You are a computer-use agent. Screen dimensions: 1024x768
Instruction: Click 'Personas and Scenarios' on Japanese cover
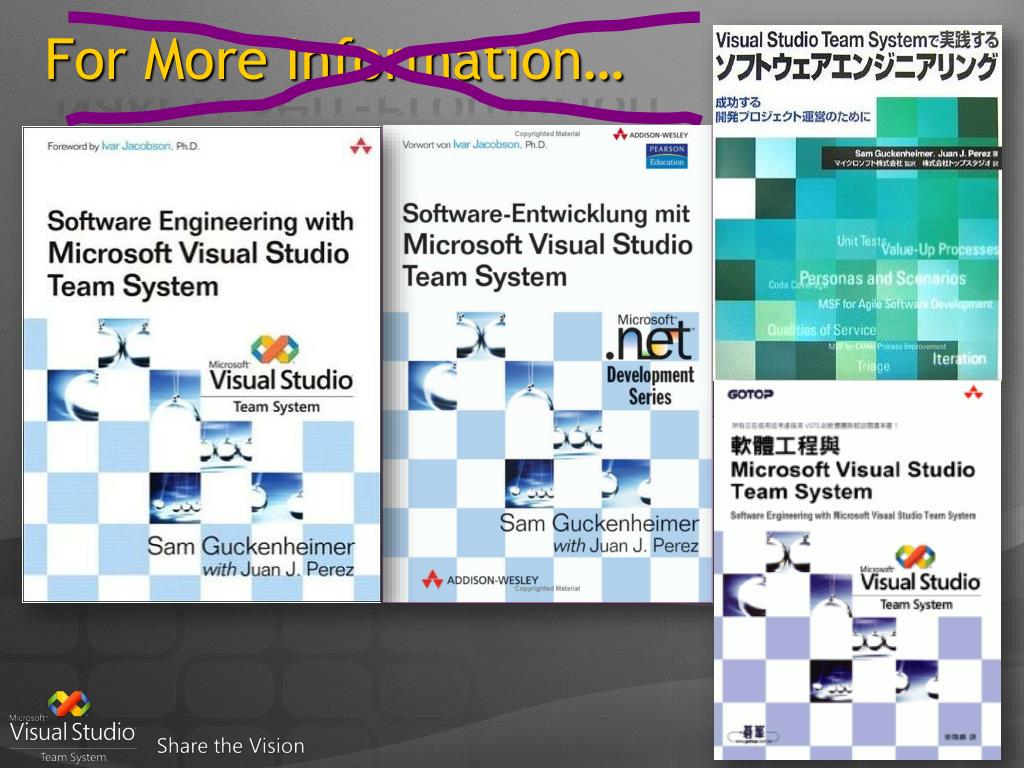(882, 279)
